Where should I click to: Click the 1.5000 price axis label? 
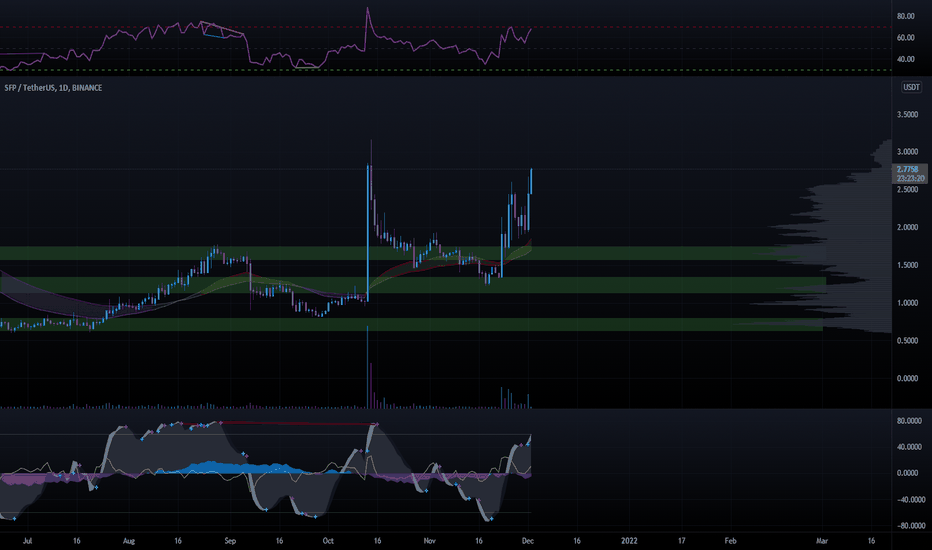907,265
